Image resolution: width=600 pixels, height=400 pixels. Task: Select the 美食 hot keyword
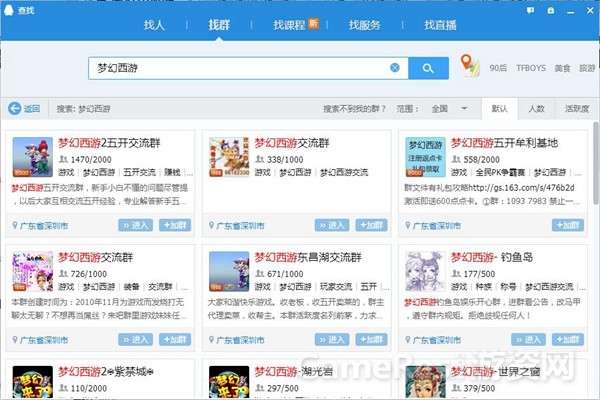[562, 68]
